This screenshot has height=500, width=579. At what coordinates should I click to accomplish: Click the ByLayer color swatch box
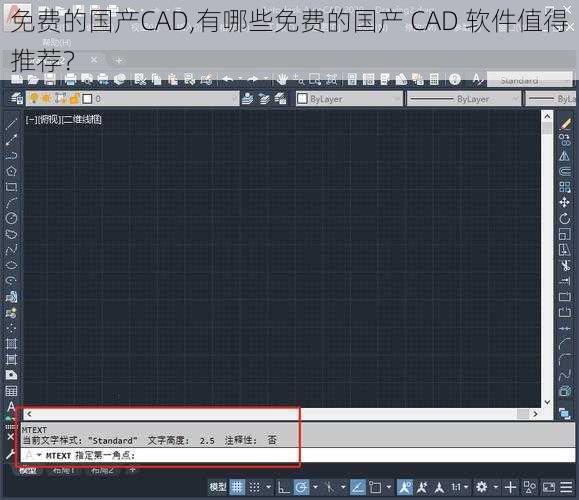tap(302, 98)
